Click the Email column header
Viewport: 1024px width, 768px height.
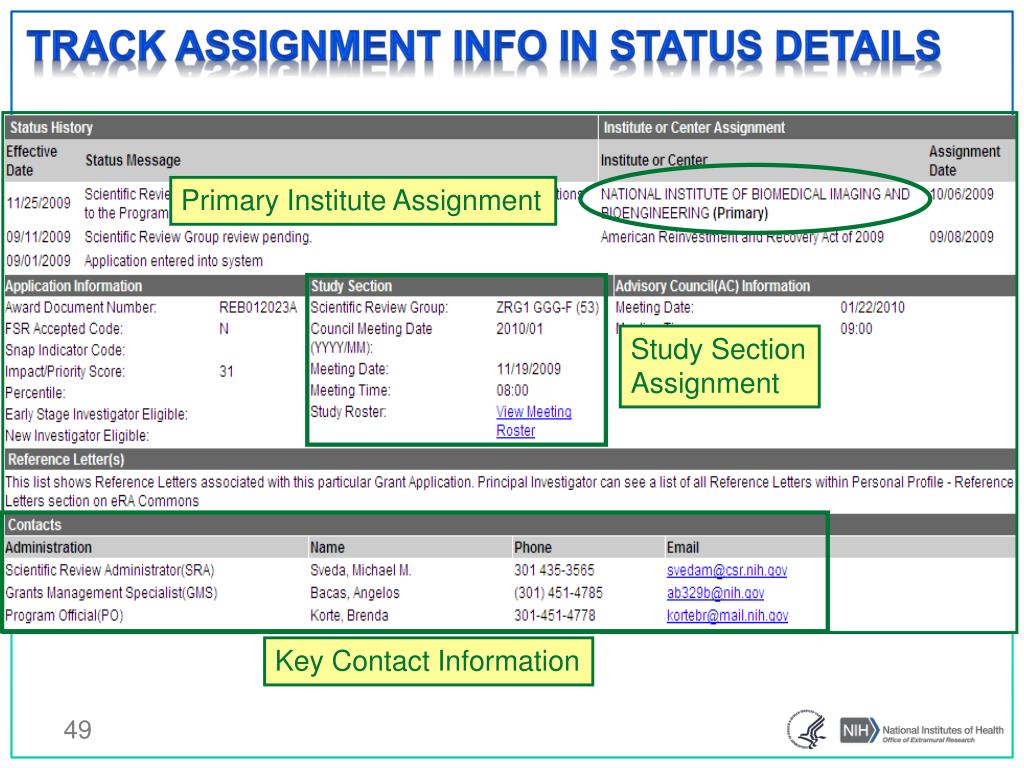click(x=682, y=547)
